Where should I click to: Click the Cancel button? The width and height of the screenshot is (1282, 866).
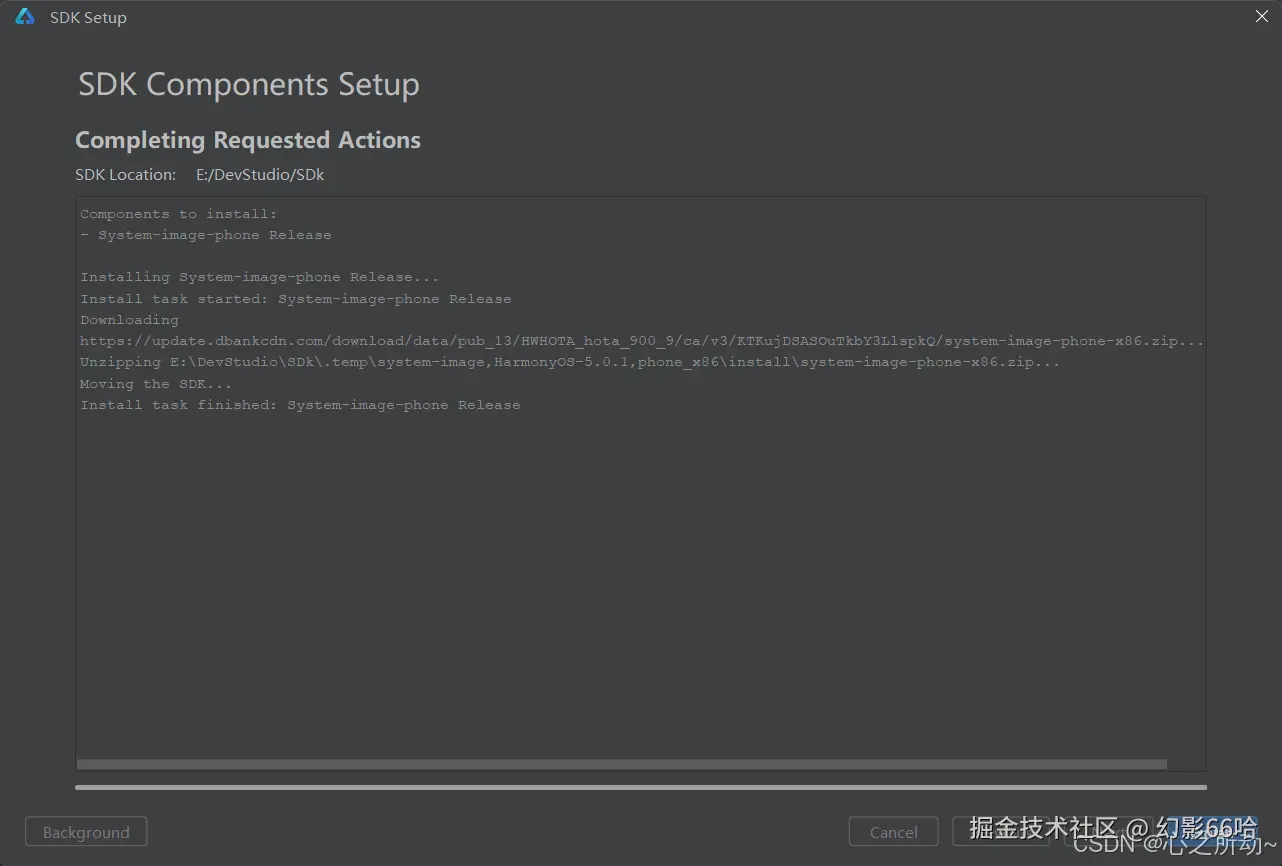pos(893,832)
